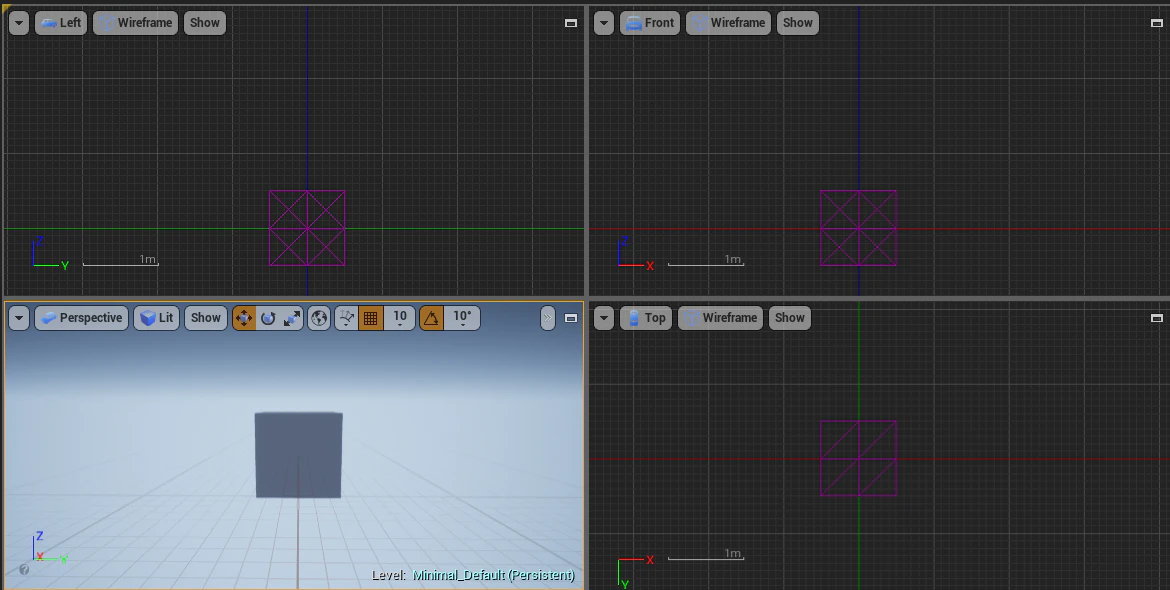Select the wireframe cube in Front viewport

pos(858,228)
